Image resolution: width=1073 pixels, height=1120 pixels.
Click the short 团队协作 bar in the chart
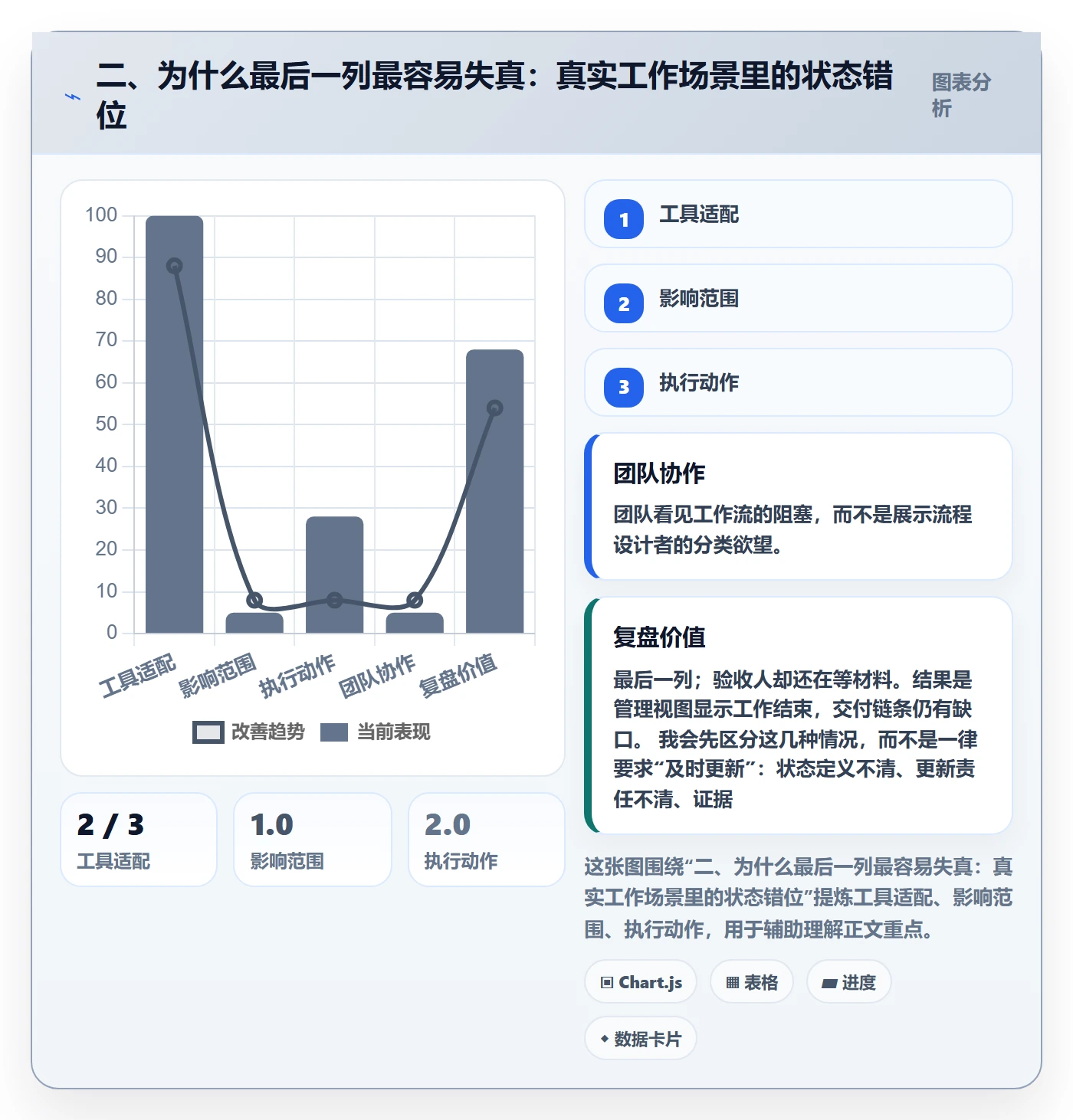click(415, 623)
